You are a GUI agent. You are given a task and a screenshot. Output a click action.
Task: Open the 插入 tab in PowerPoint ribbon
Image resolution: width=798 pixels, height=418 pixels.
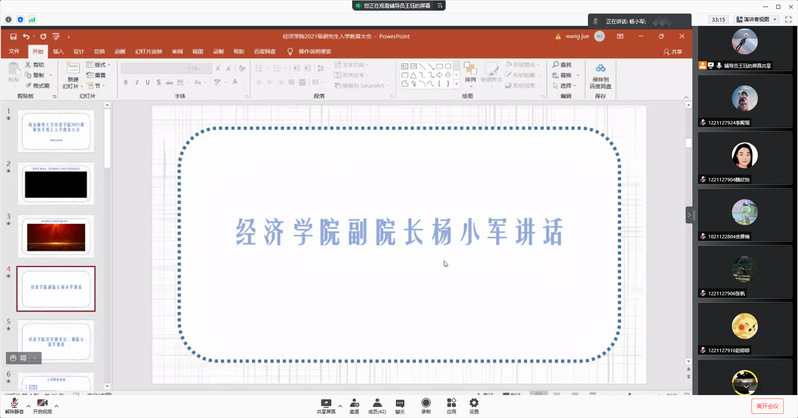(x=59, y=51)
